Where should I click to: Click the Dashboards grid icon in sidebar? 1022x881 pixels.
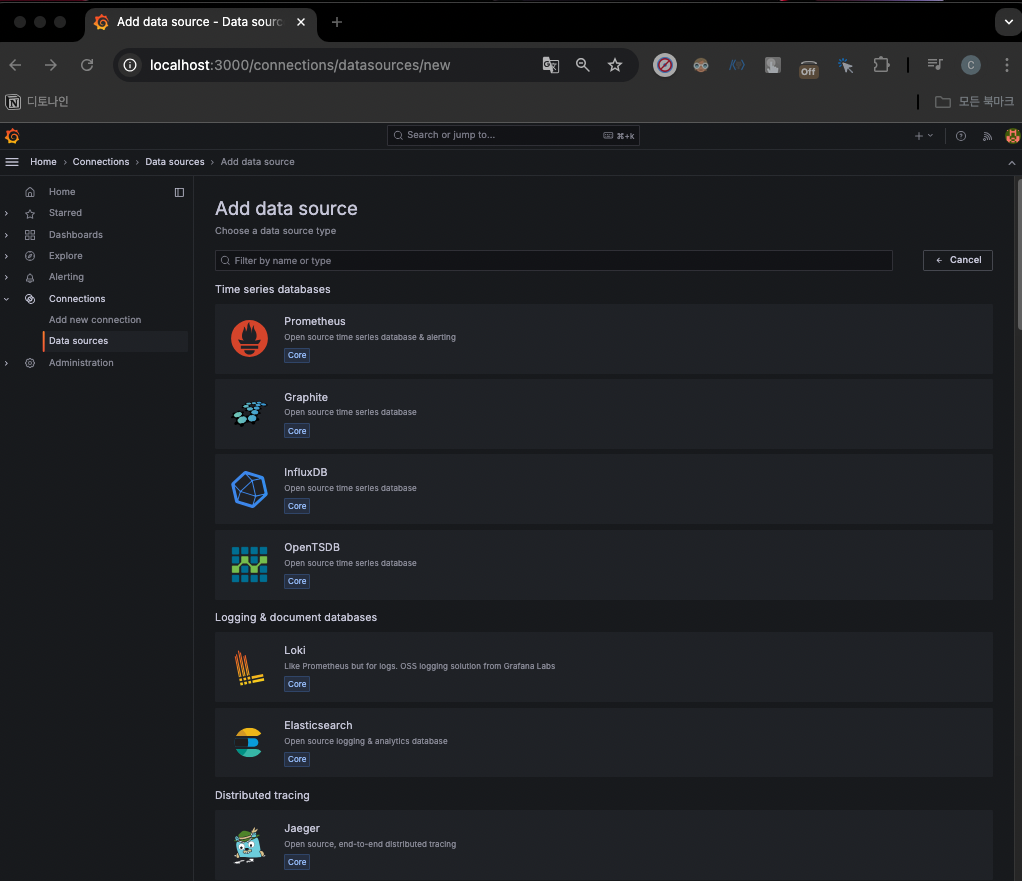pos(30,235)
